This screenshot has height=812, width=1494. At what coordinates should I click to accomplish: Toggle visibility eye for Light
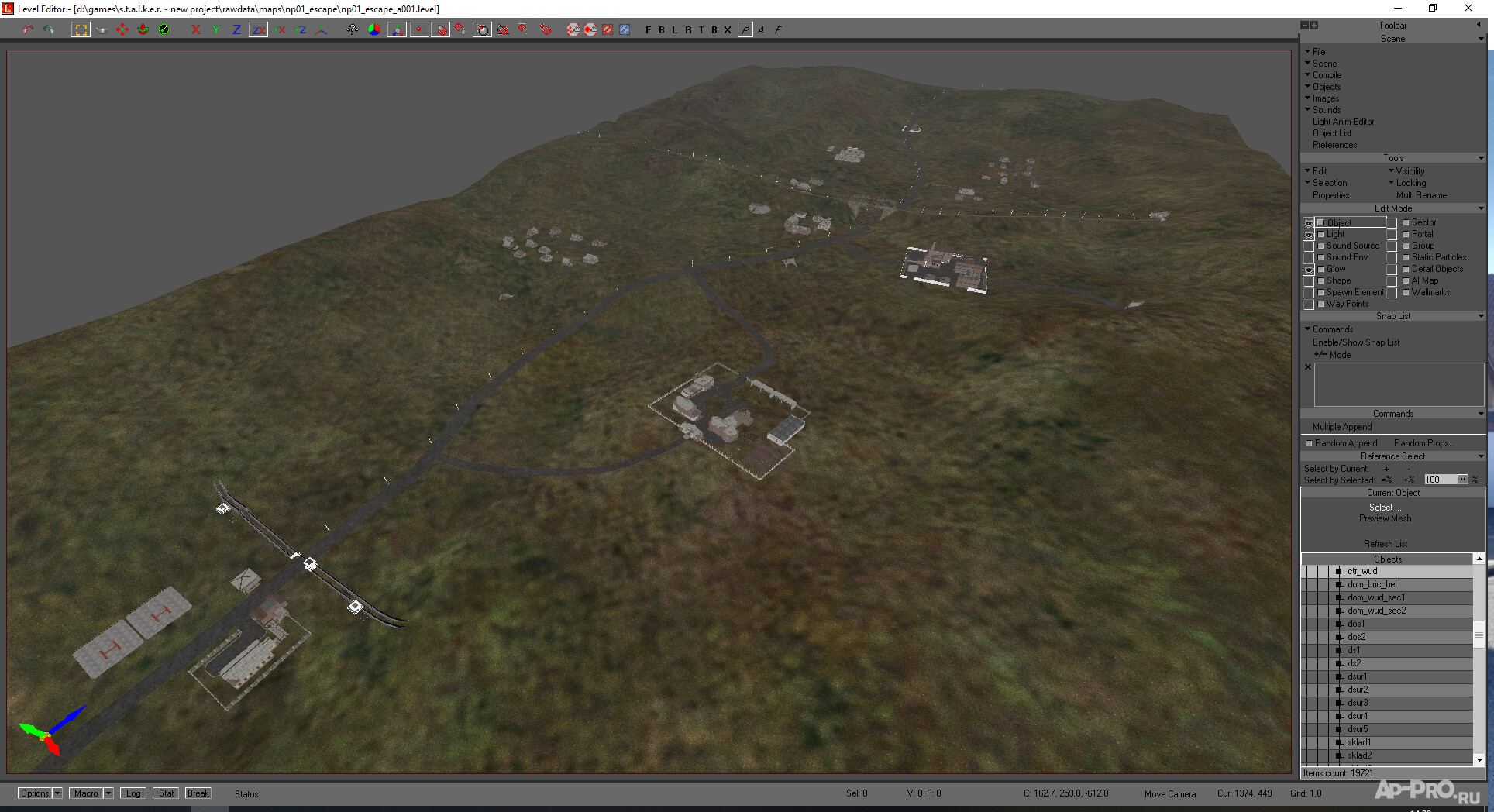pos(1309,235)
